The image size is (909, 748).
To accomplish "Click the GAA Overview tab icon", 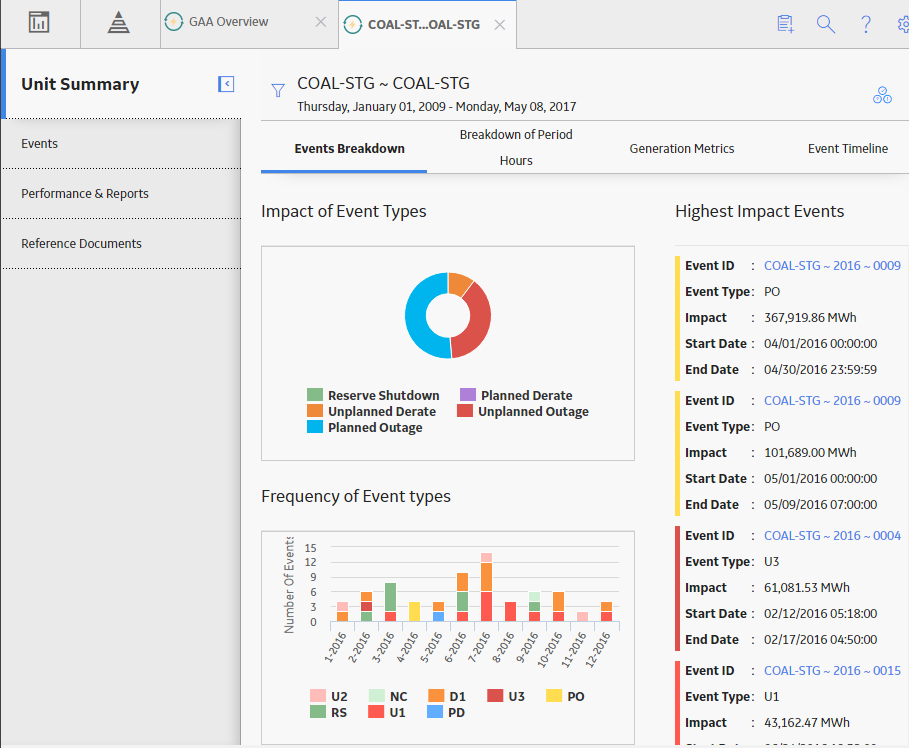I will pyautogui.click(x=174, y=22).
